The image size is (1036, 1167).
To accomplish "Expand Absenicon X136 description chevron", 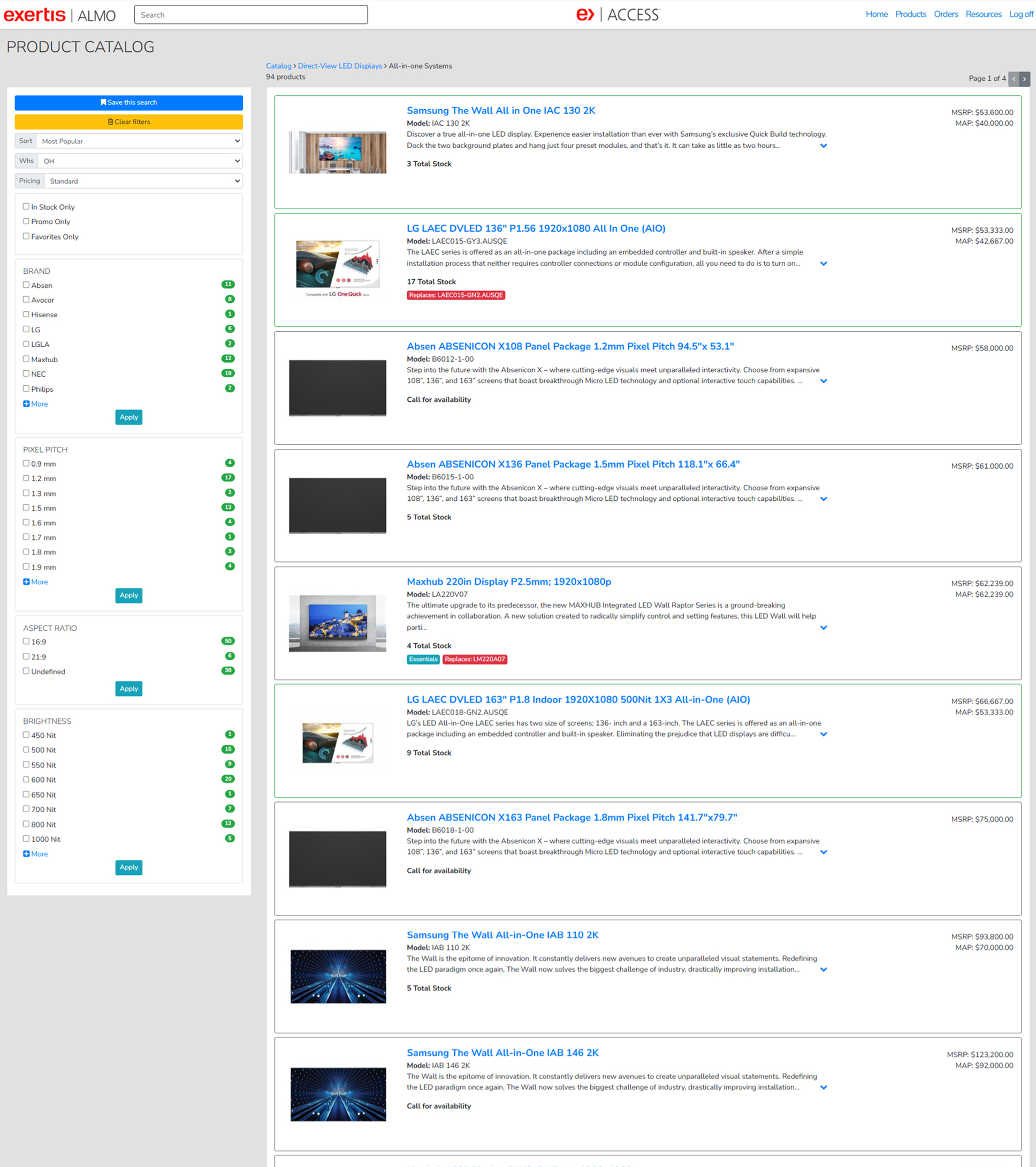I will 824,499.
